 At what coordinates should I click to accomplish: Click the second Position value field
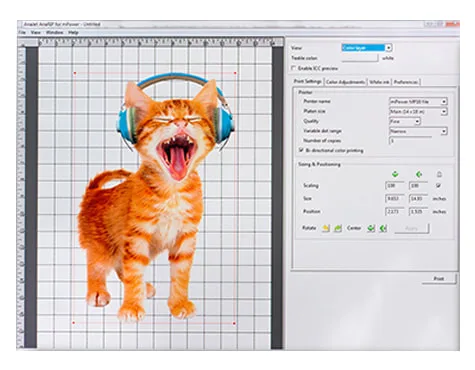tap(418, 212)
